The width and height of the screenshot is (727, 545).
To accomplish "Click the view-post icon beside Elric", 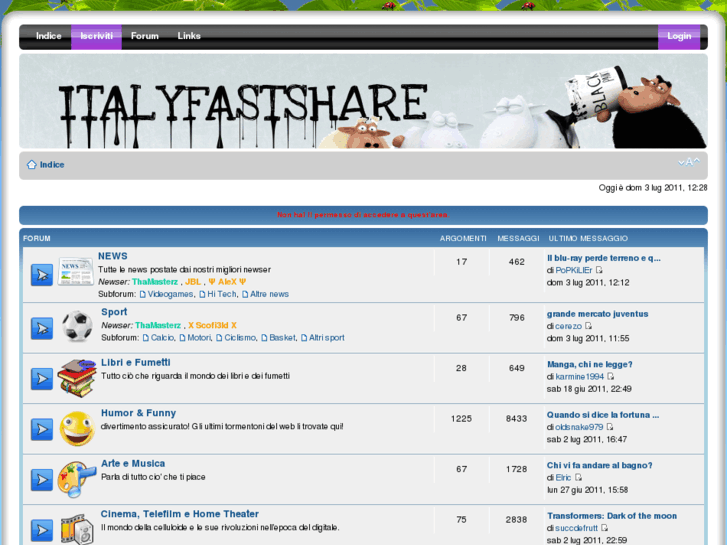I will (x=578, y=478).
